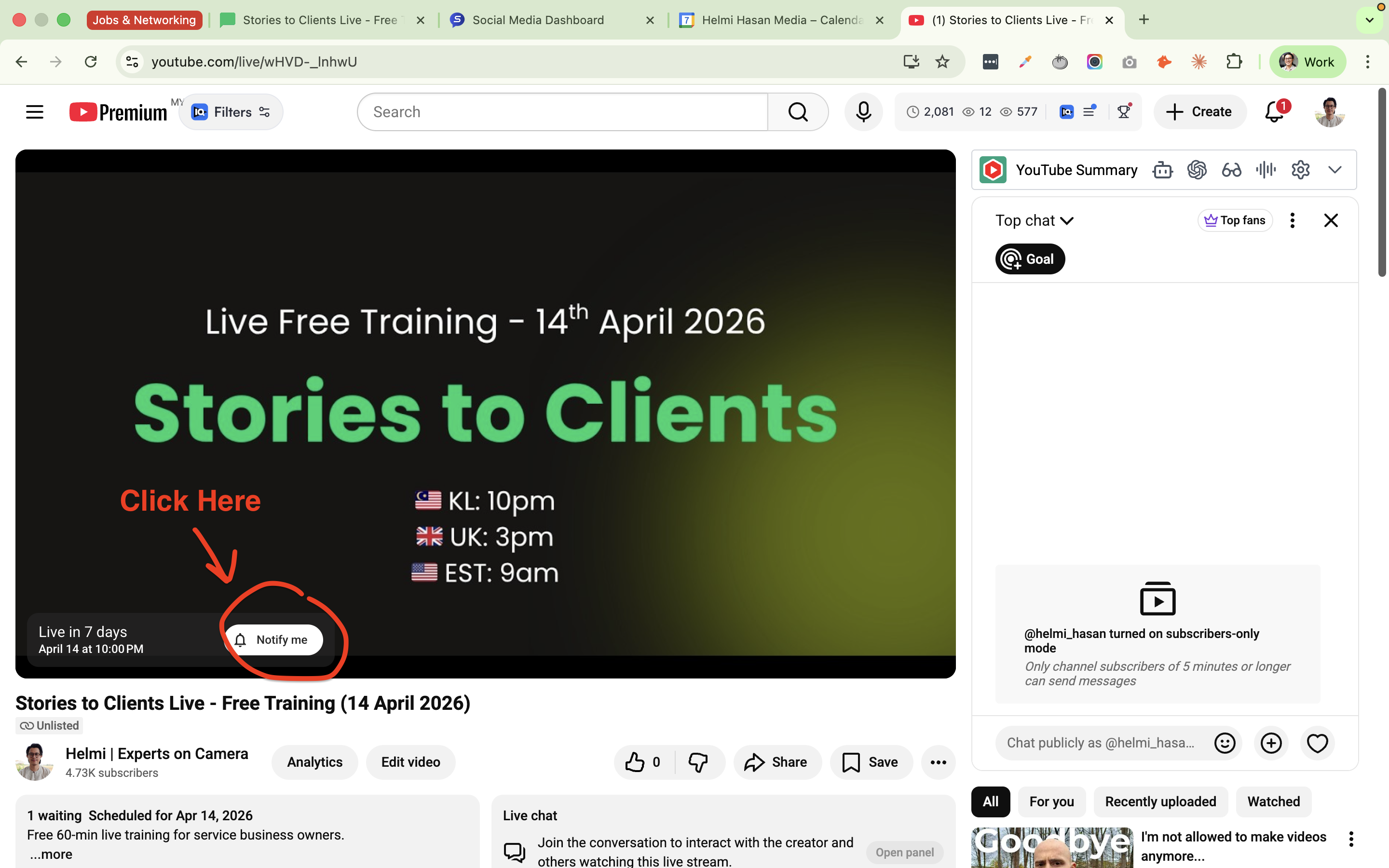Toggle Notify me reminder for the stream
1389x868 pixels.
point(274,639)
